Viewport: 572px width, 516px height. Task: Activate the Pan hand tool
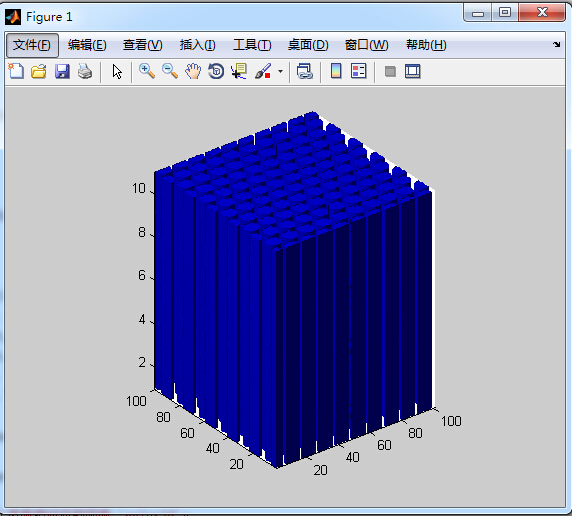click(193, 71)
